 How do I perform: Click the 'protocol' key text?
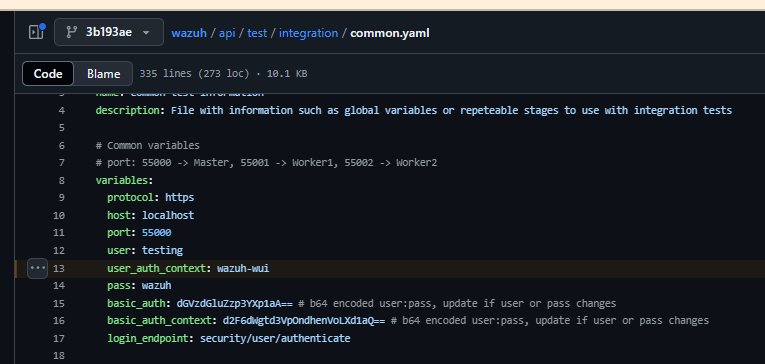pyautogui.click(x=130, y=198)
